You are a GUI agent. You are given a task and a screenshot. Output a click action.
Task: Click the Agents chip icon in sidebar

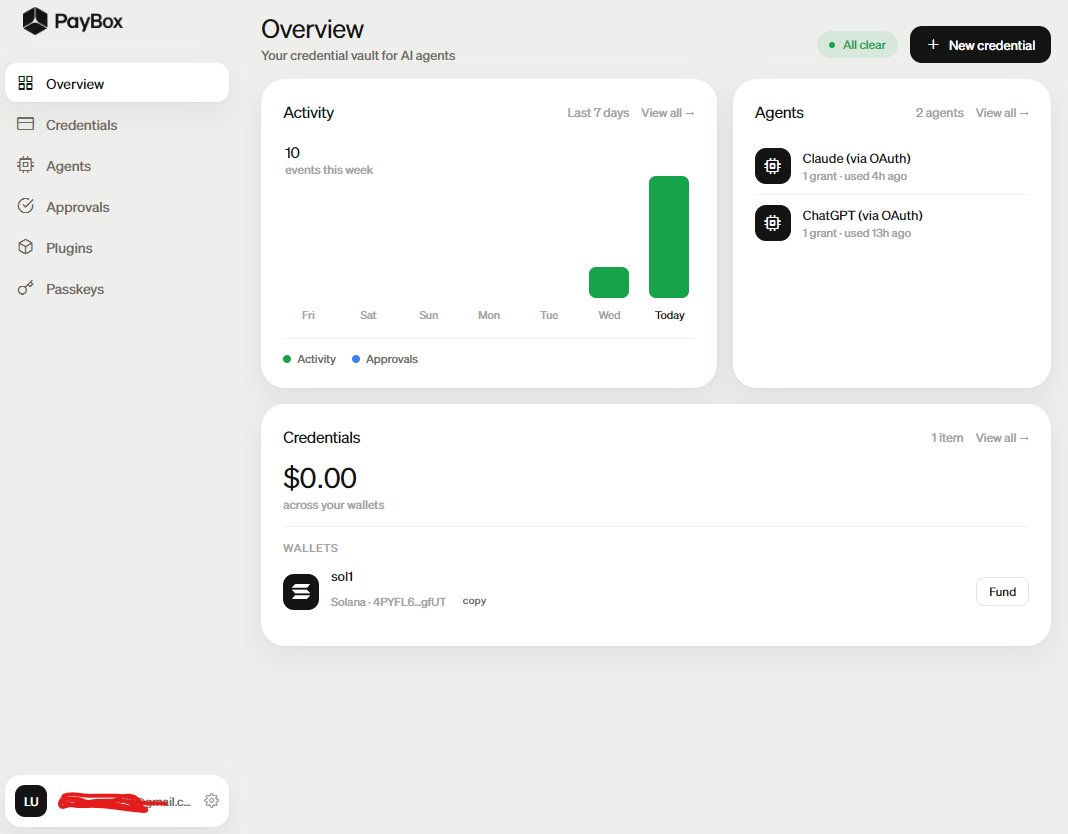coord(26,165)
